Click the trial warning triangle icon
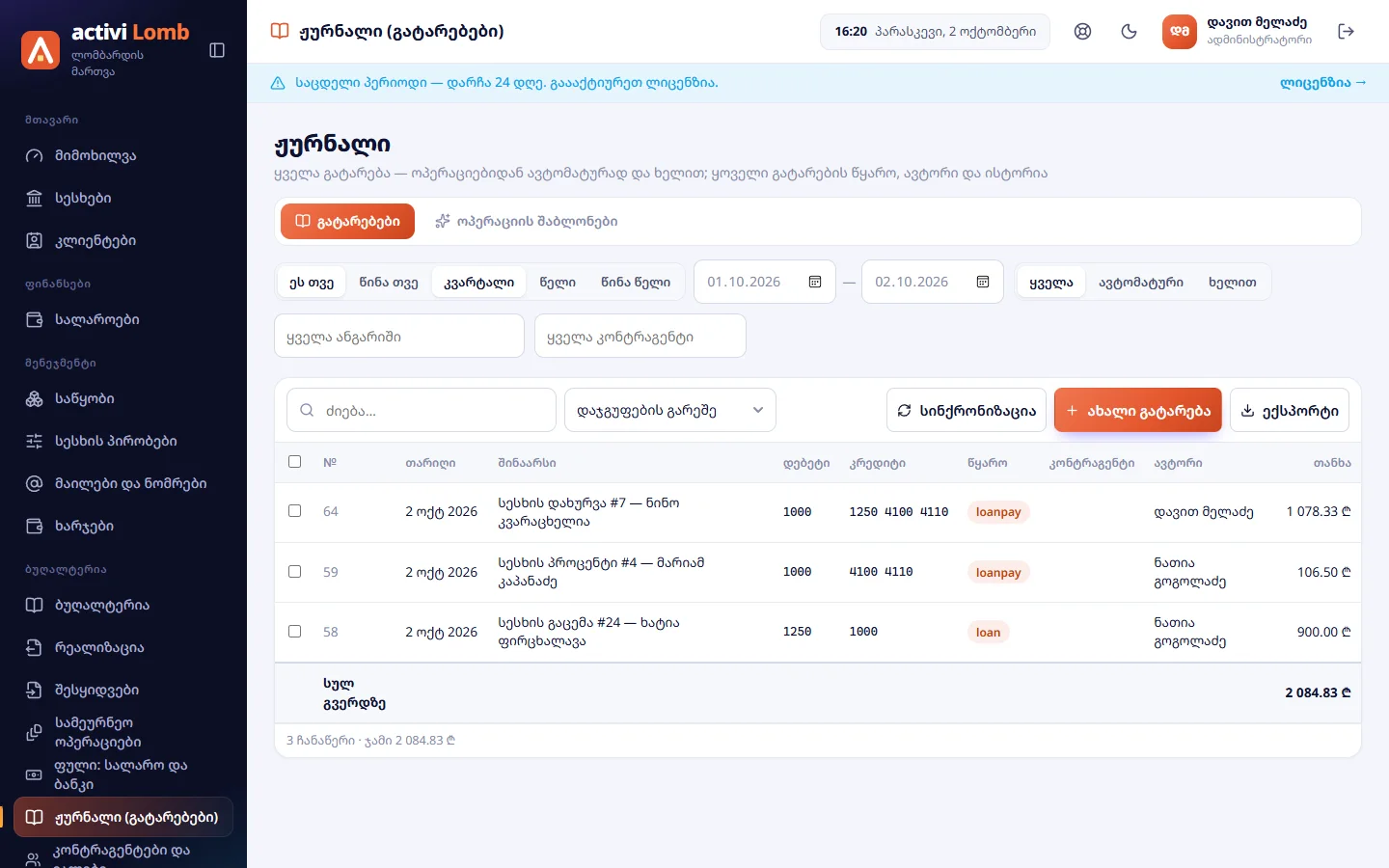The width and height of the screenshot is (1389, 868). tap(278, 83)
